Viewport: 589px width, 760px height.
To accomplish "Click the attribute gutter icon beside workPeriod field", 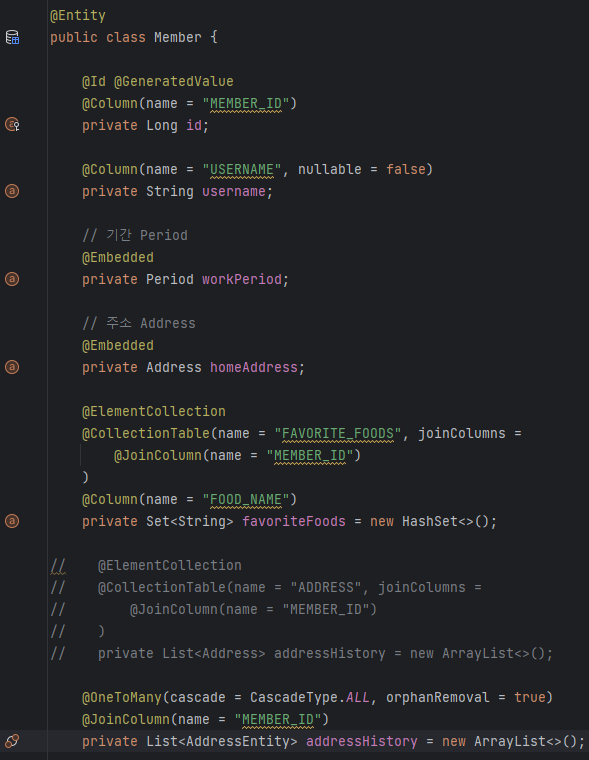I will (x=12, y=279).
